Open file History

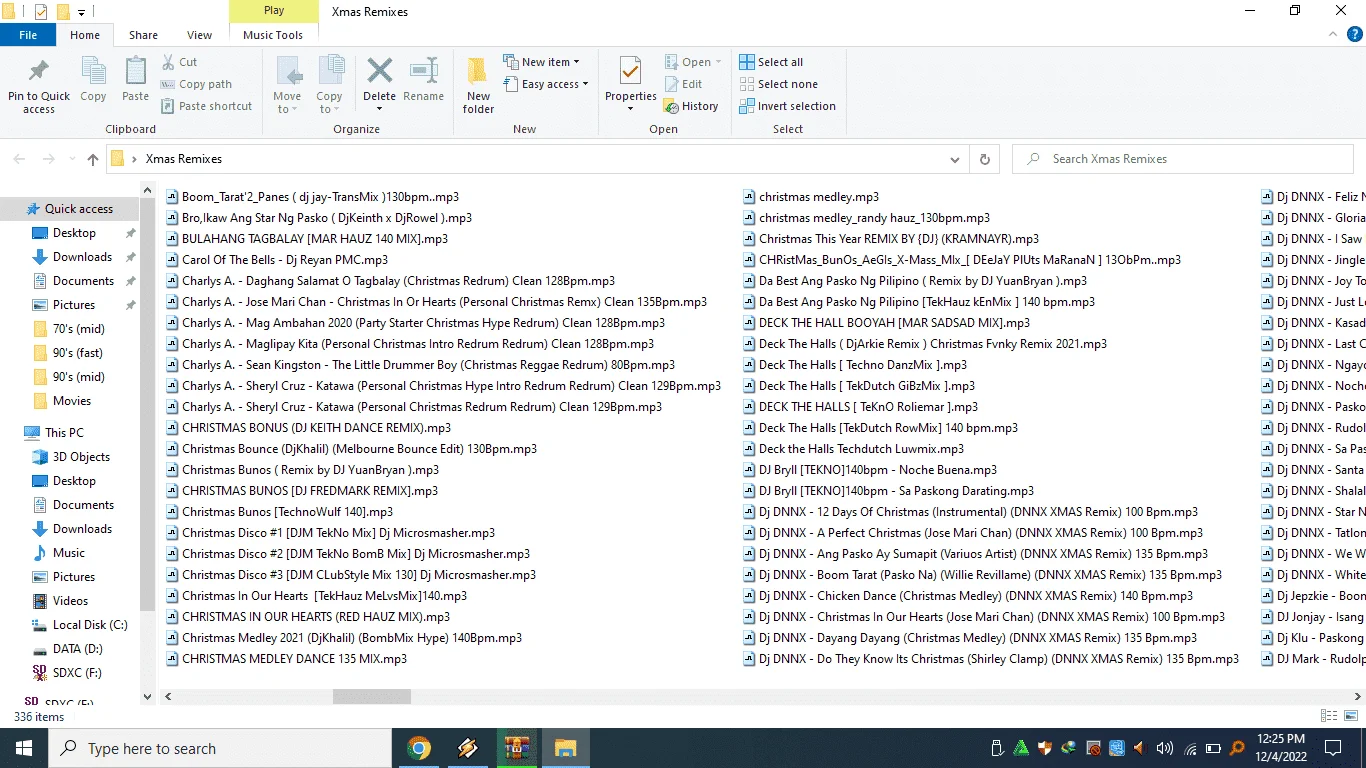pyautogui.click(x=691, y=106)
